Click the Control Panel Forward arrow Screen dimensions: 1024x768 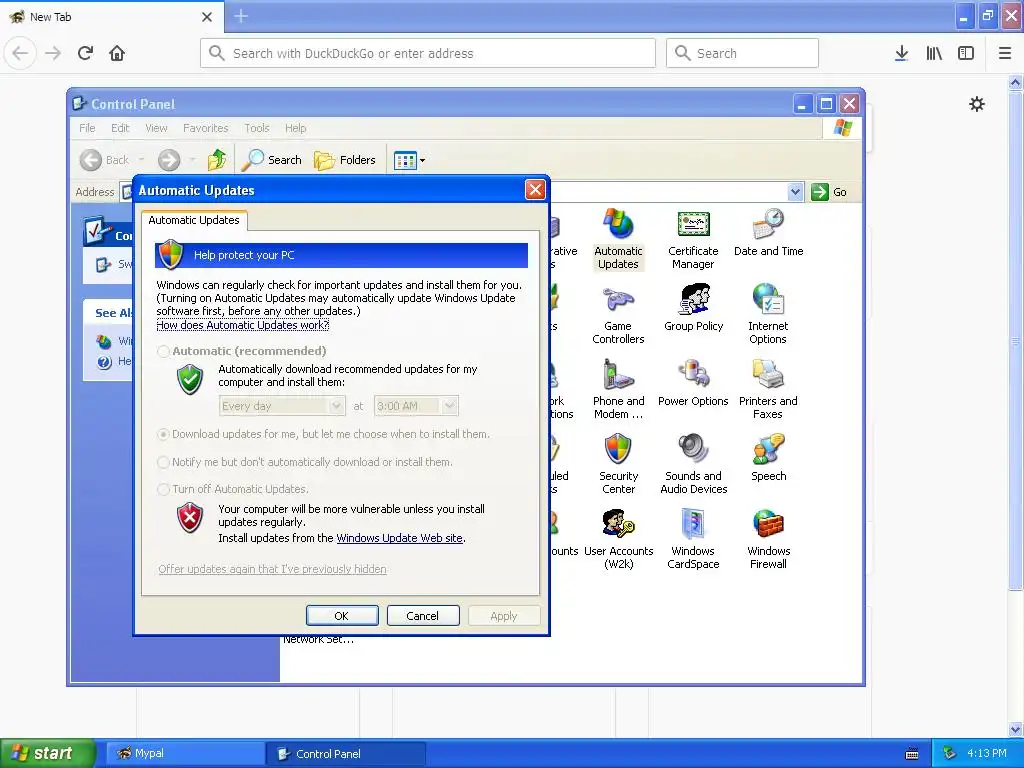(168, 159)
